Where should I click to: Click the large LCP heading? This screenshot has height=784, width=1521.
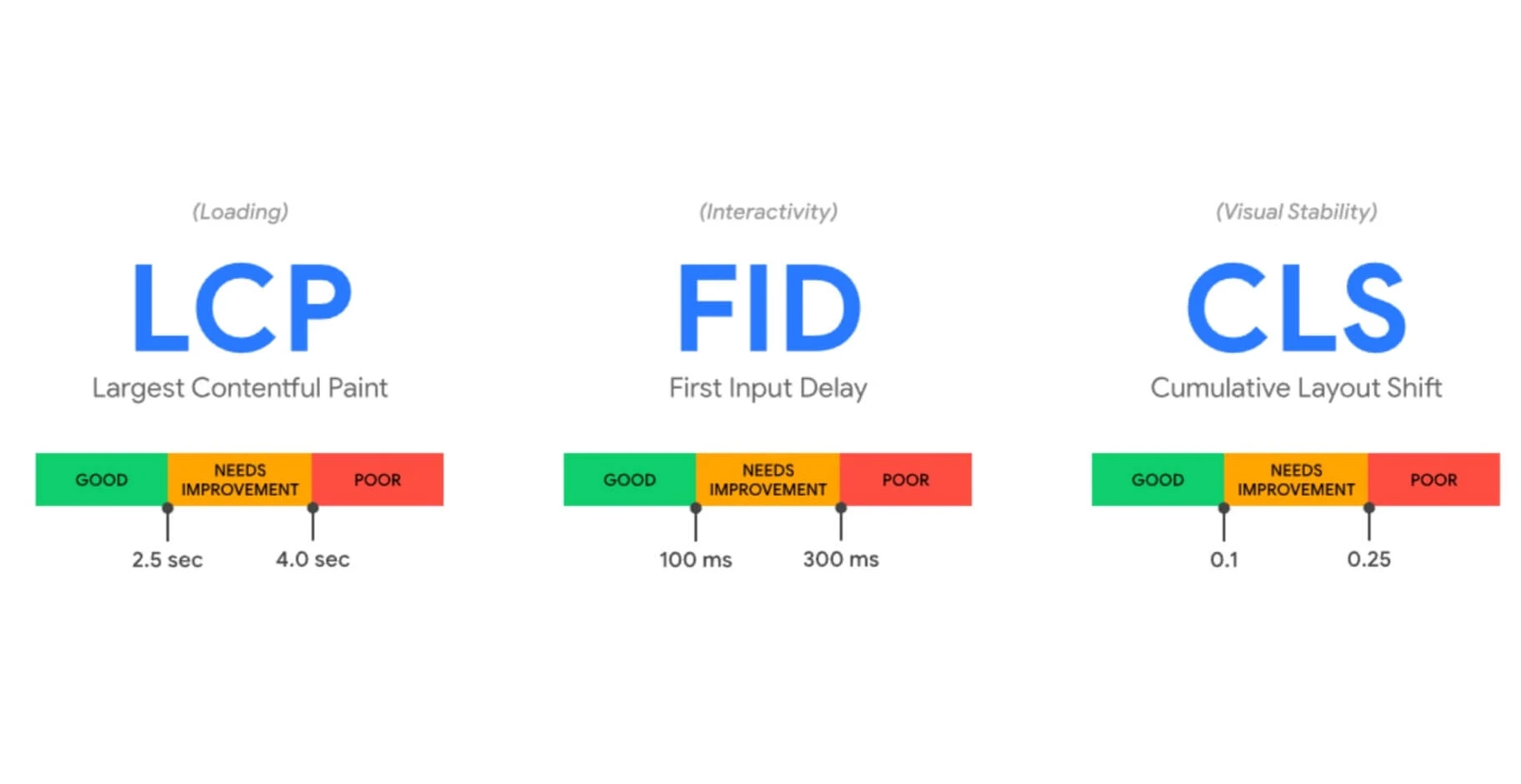point(242,307)
